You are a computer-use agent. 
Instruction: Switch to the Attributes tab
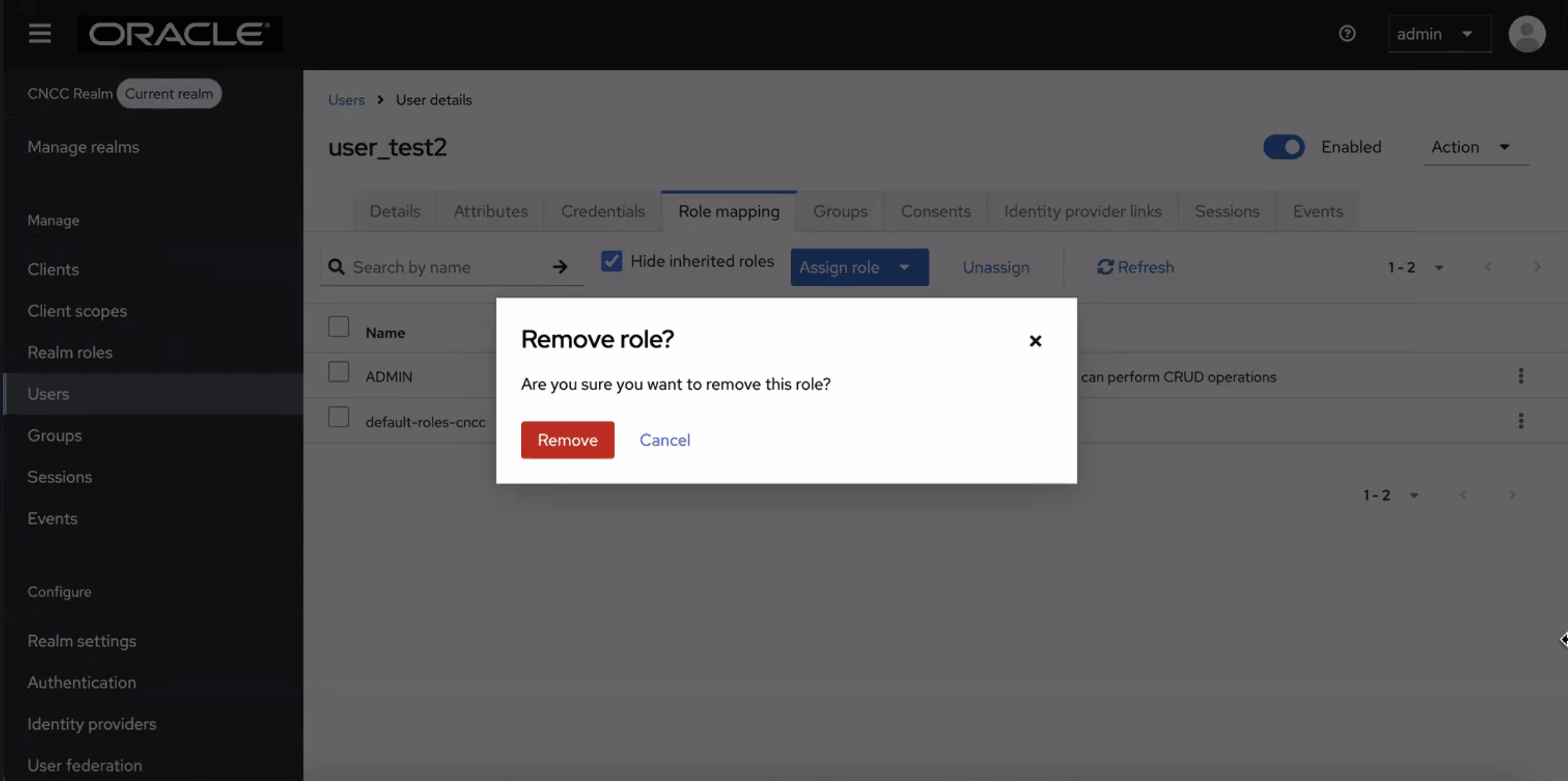[x=491, y=211]
